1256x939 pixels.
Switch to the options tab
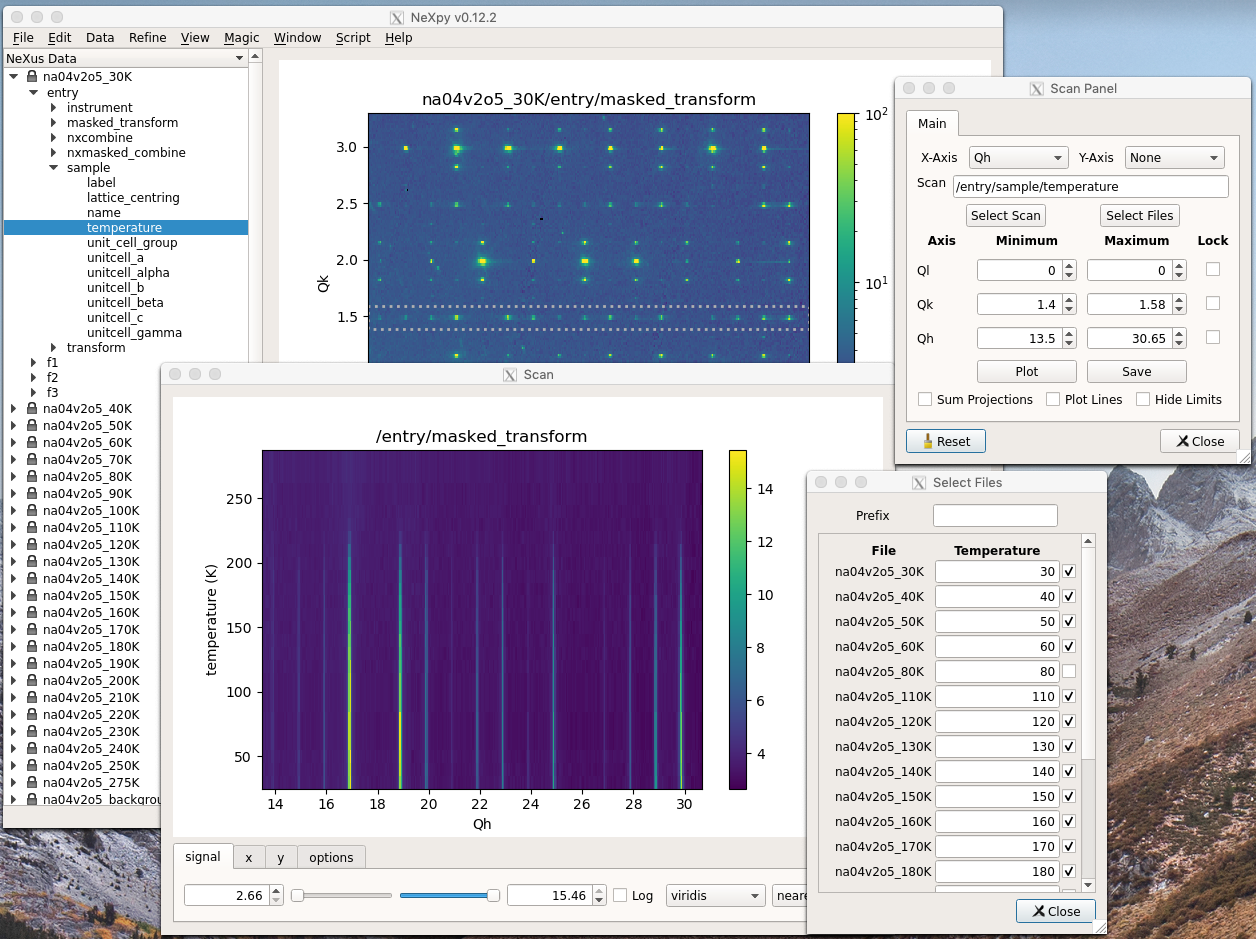pyautogui.click(x=331, y=857)
